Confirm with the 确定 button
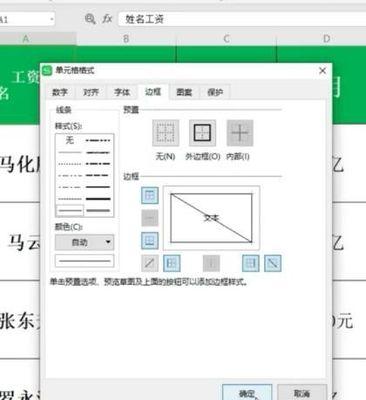366x400 pixels. click(247, 393)
